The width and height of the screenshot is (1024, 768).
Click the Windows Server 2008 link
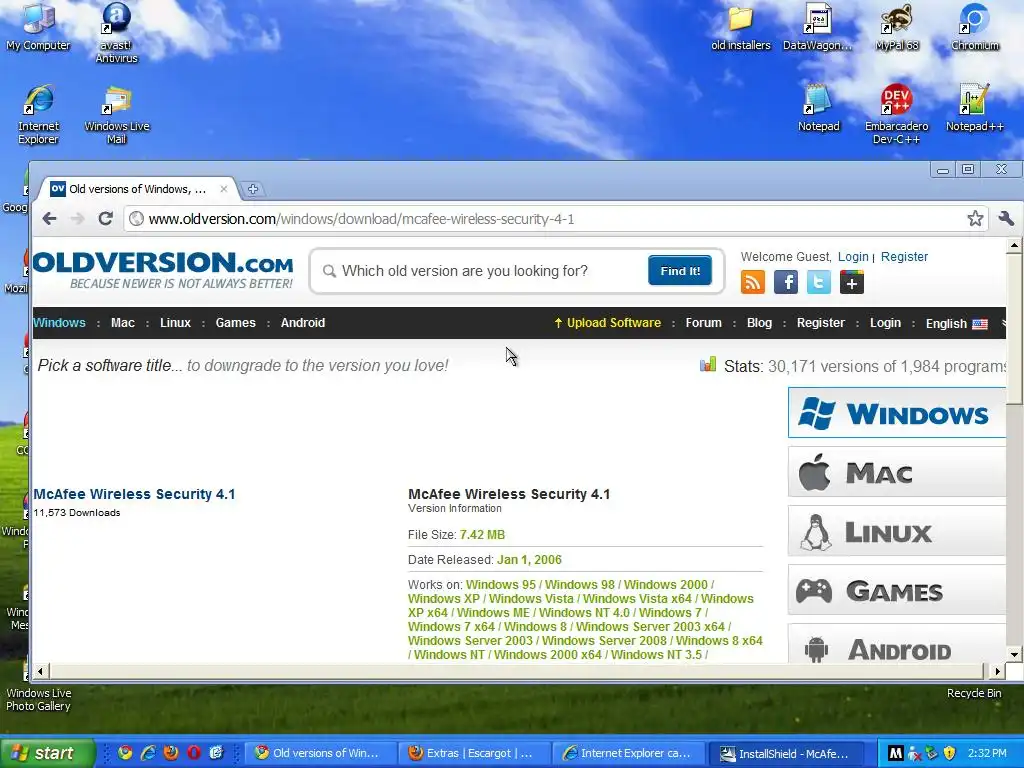[x=604, y=641]
